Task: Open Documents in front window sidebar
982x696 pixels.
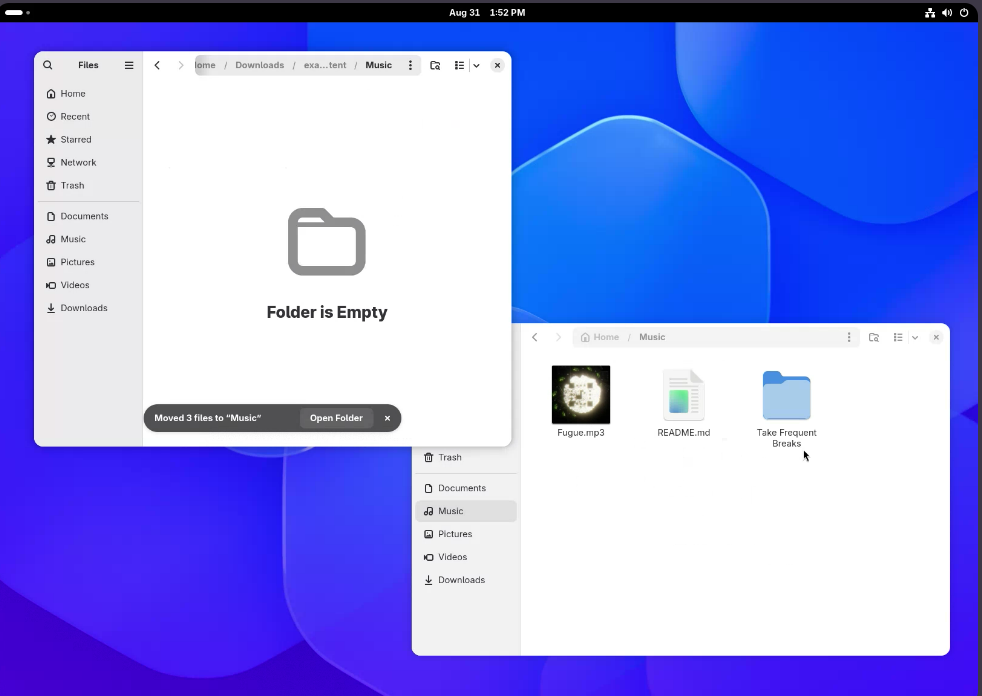Action: (88, 216)
